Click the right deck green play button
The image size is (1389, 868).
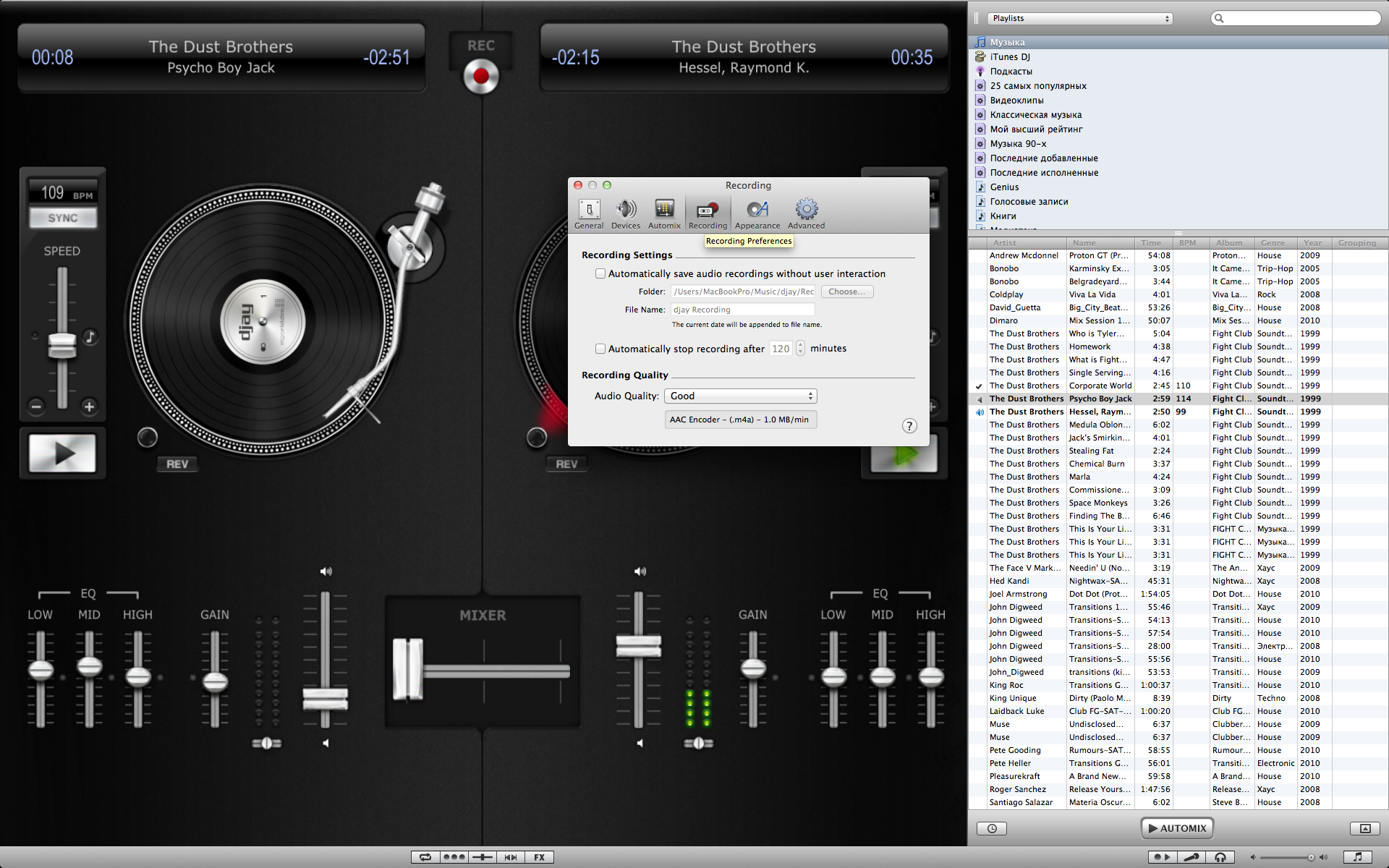pos(904,454)
